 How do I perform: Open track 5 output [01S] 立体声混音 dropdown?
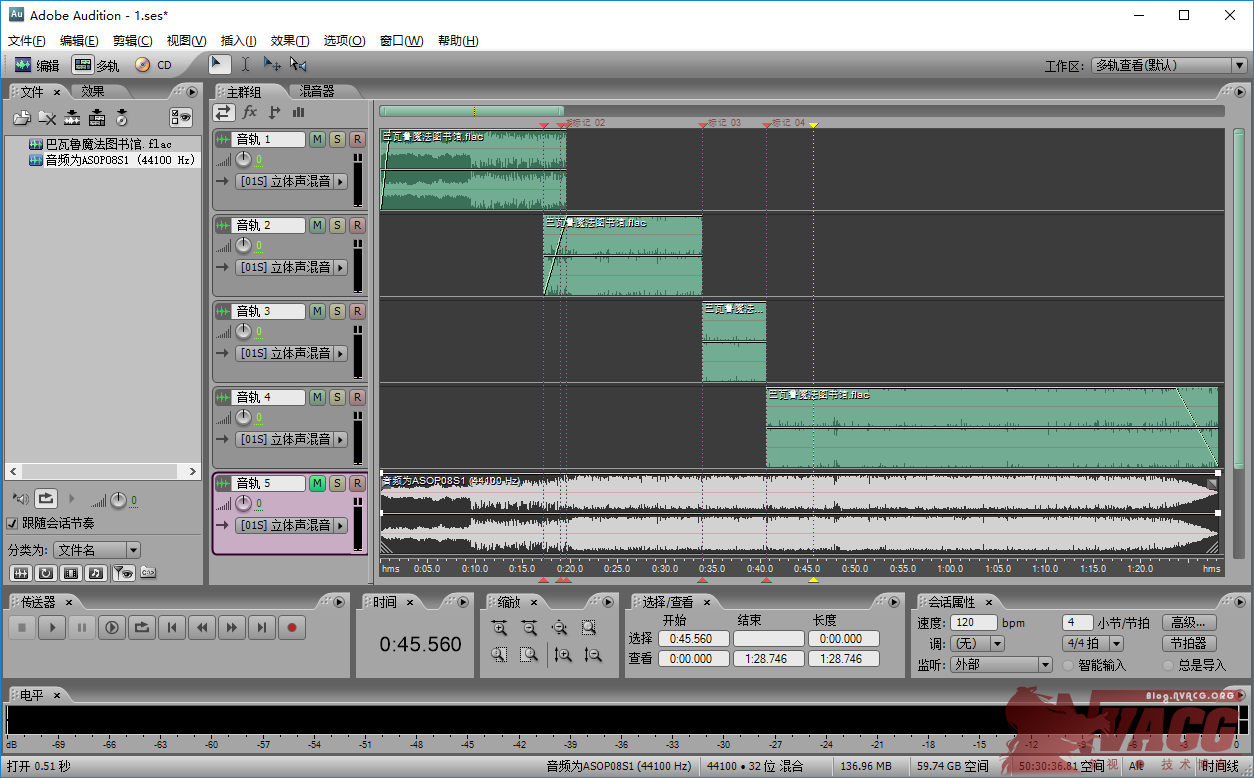click(x=292, y=526)
